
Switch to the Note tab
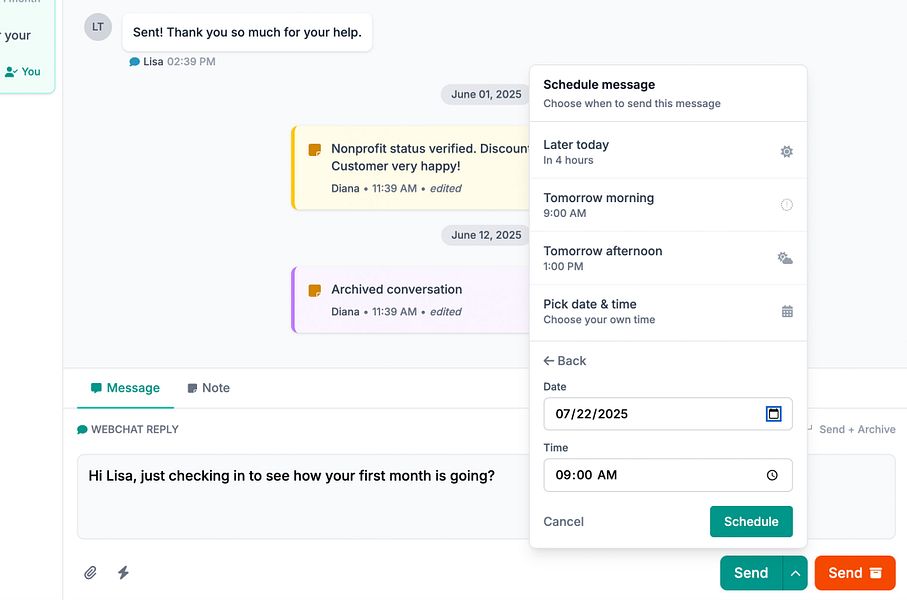tap(208, 388)
